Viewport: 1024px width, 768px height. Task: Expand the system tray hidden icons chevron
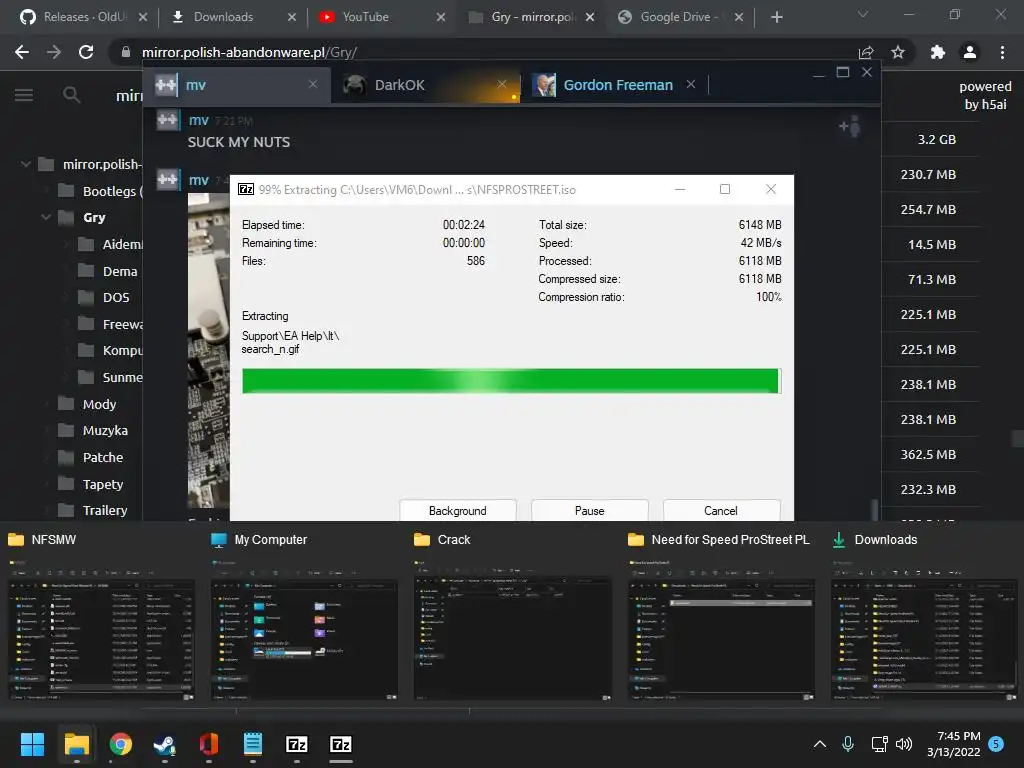[x=820, y=744]
